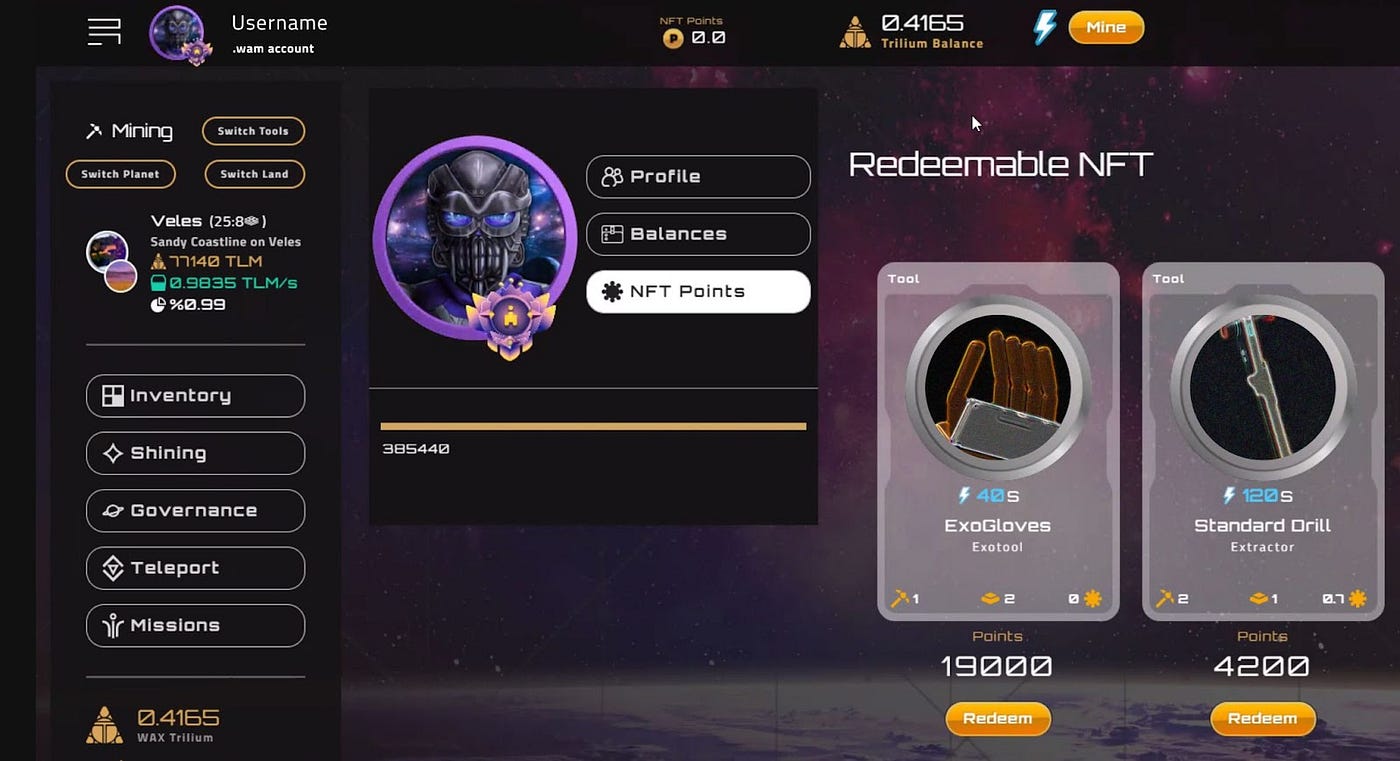Click the Veles planet land thumbnail
The height and width of the screenshot is (761, 1400).
(x=110, y=260)
